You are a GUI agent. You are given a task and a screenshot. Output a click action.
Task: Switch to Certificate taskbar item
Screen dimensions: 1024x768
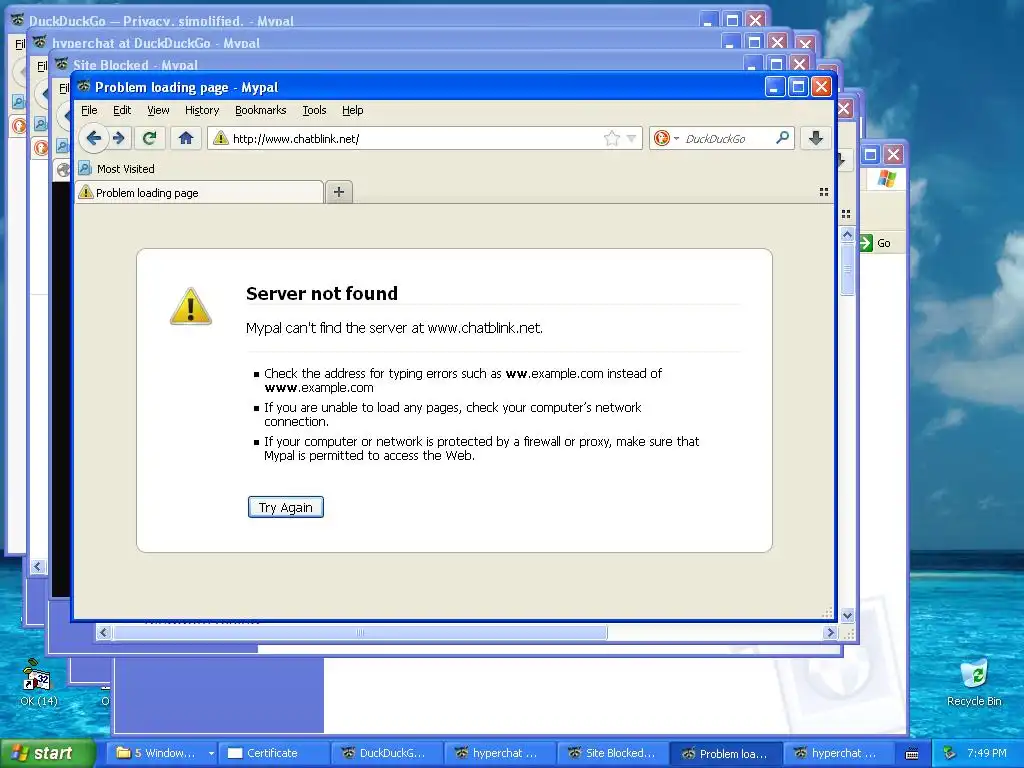pyautogui.click(x=274, y=753)
